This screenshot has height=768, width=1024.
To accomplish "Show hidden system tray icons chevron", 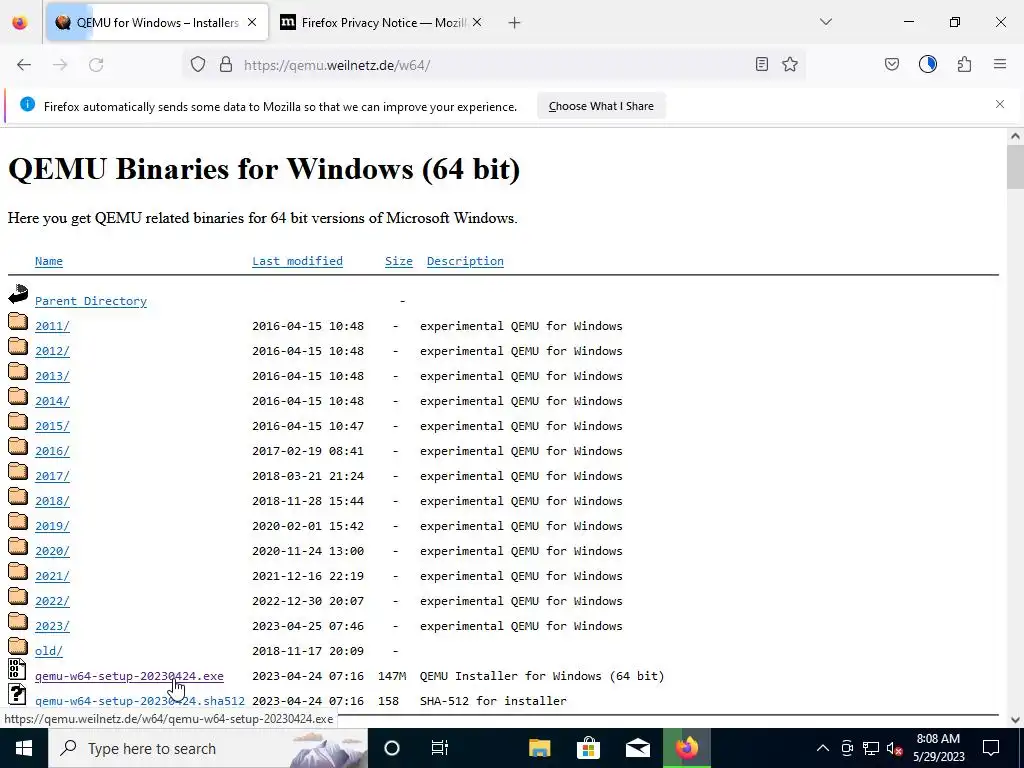I will click(x=823, y=748).
